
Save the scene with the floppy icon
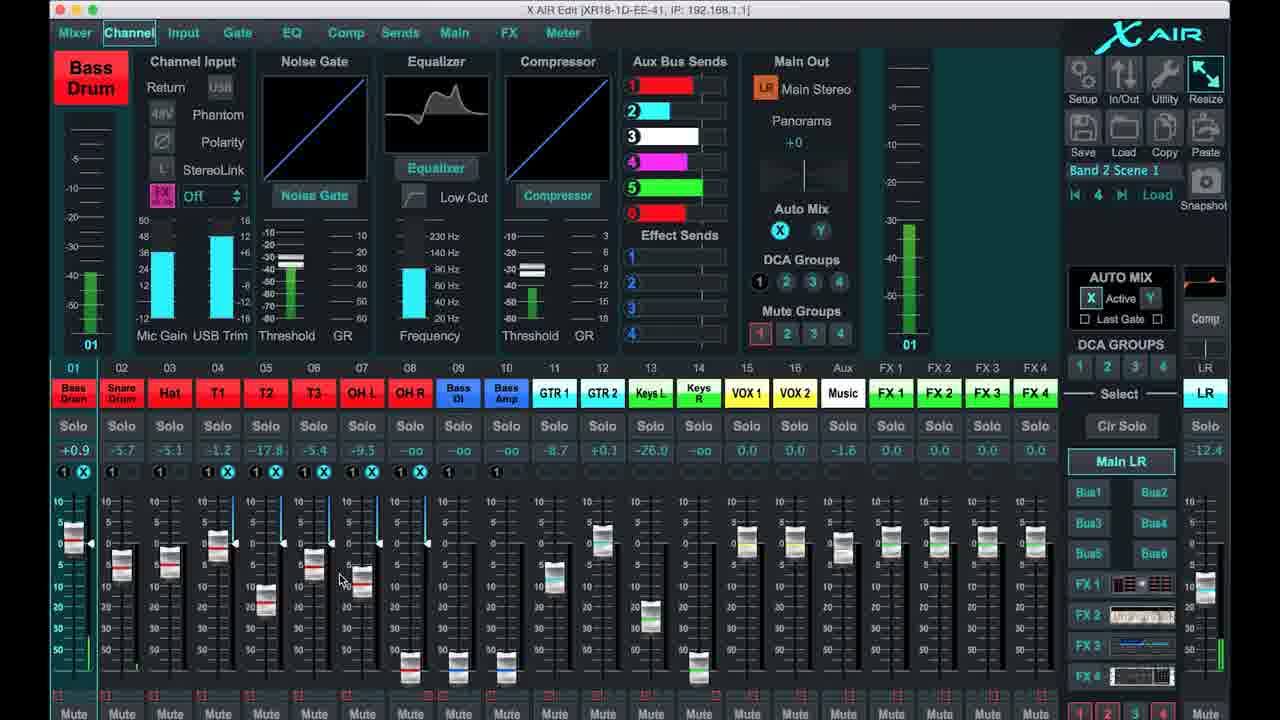point(1083,128)
